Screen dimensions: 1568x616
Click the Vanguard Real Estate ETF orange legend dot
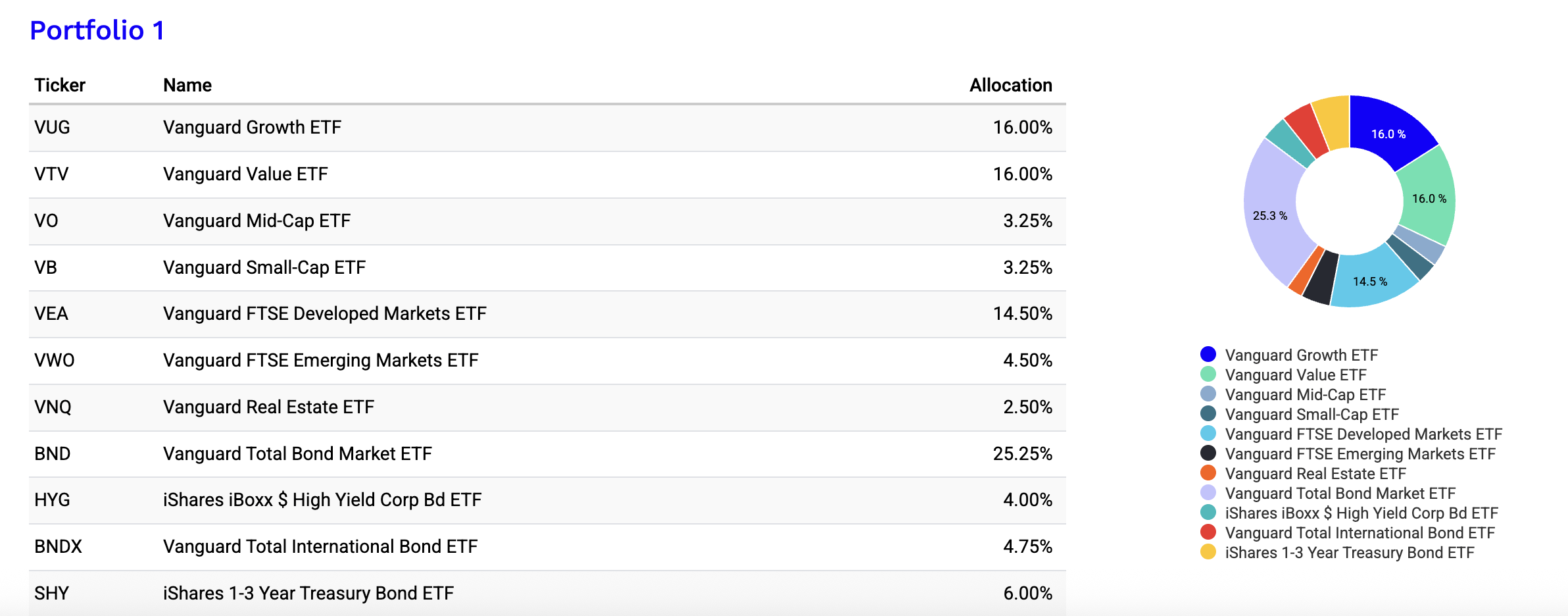[1208, 473]
